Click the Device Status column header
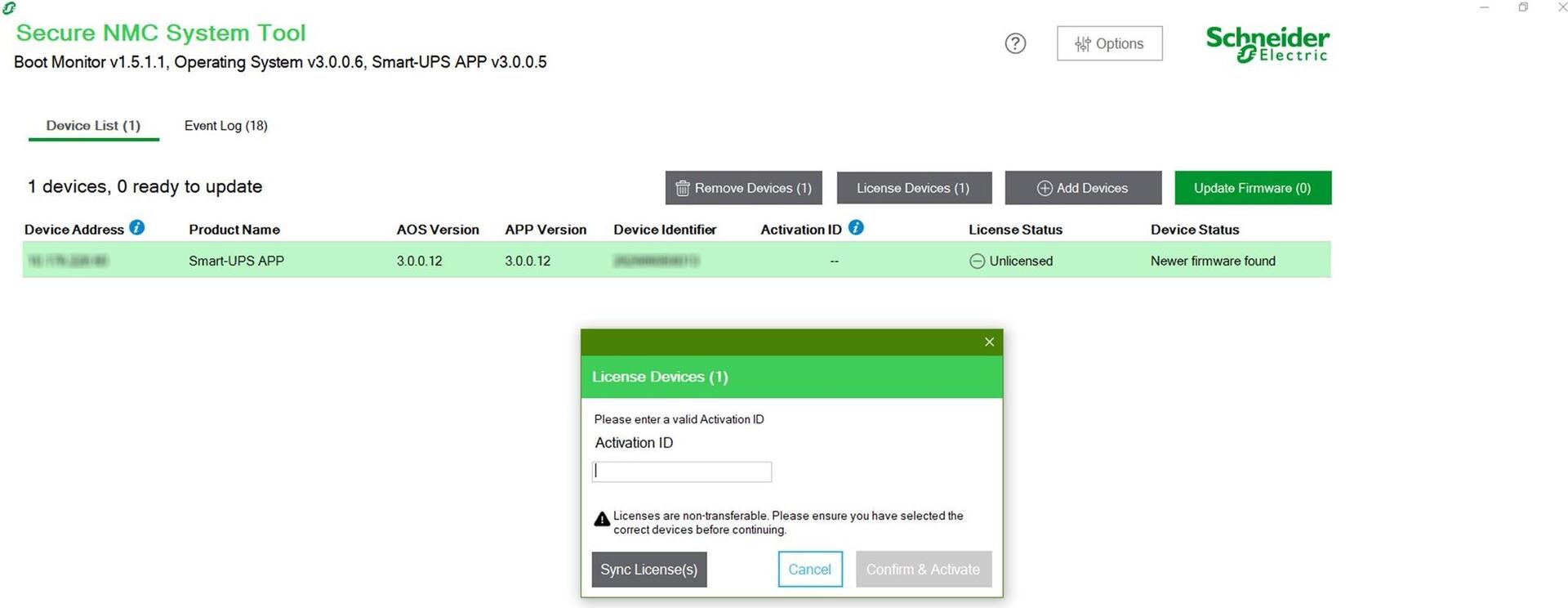 coord(1195,230)
